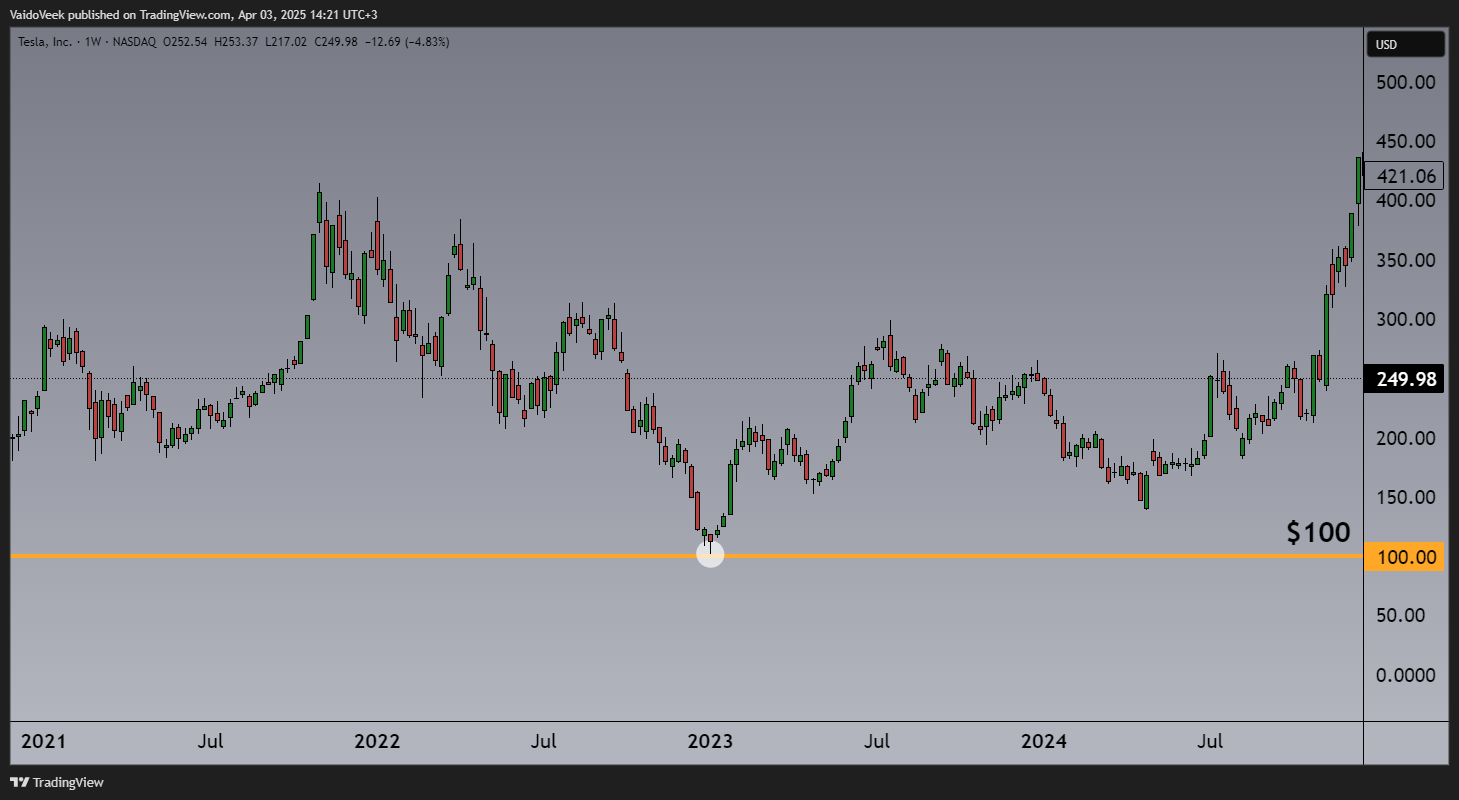
Task: Click the 2024 time axis label
Action: click(x=1043, y=742)
